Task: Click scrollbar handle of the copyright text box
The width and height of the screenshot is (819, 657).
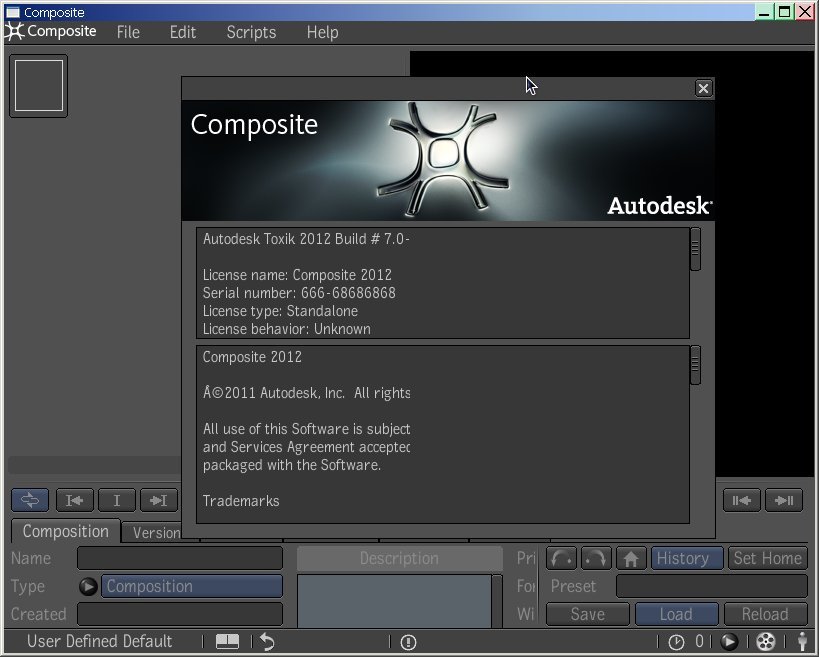Action: click(695, 365)
